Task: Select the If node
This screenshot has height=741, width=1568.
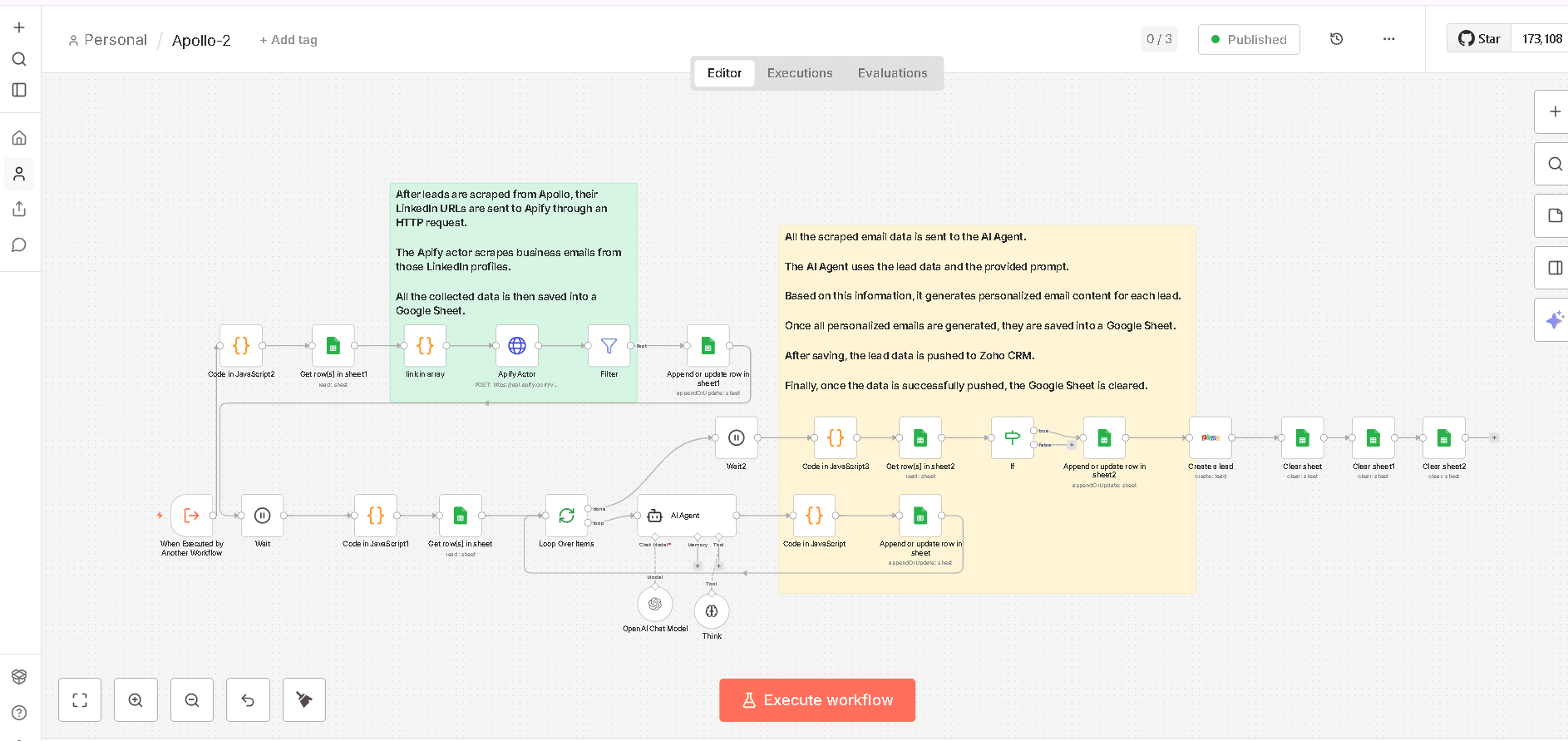Action: pyautogui.click(x=1013, y=437)
